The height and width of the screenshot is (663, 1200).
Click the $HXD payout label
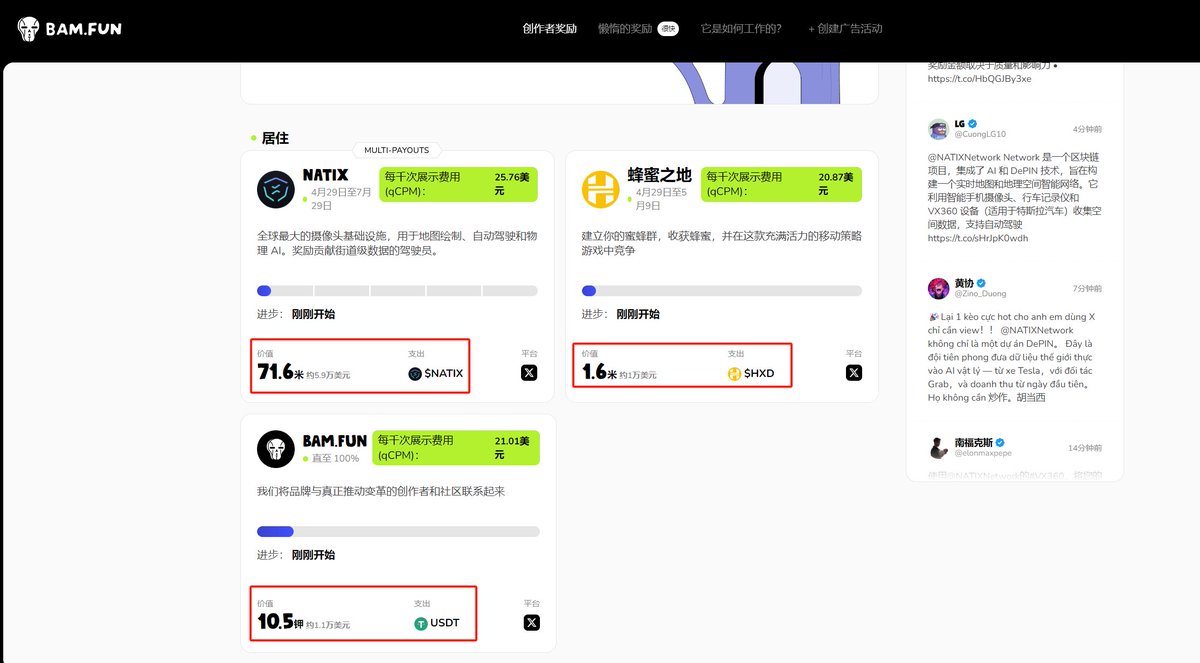pyautogui.click(x=759, y=374)
